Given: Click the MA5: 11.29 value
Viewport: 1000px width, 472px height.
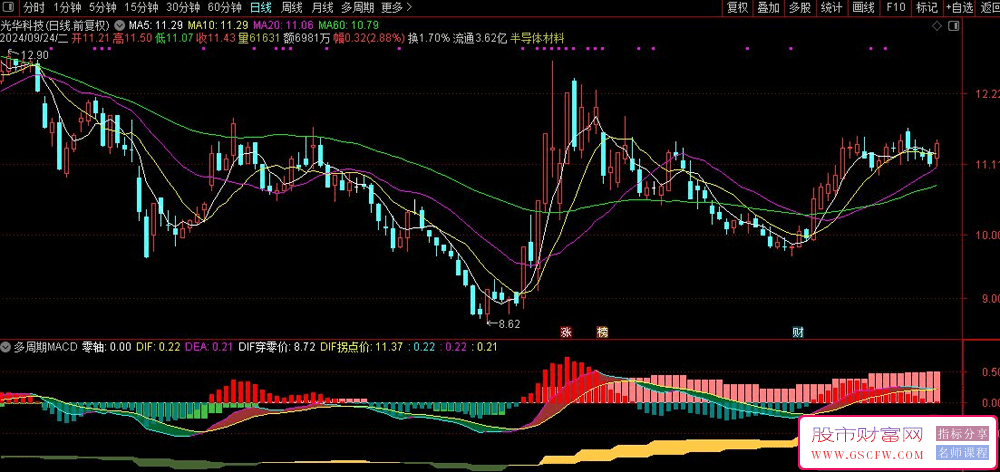Looking at the screenshot, I should coord(156,26).
